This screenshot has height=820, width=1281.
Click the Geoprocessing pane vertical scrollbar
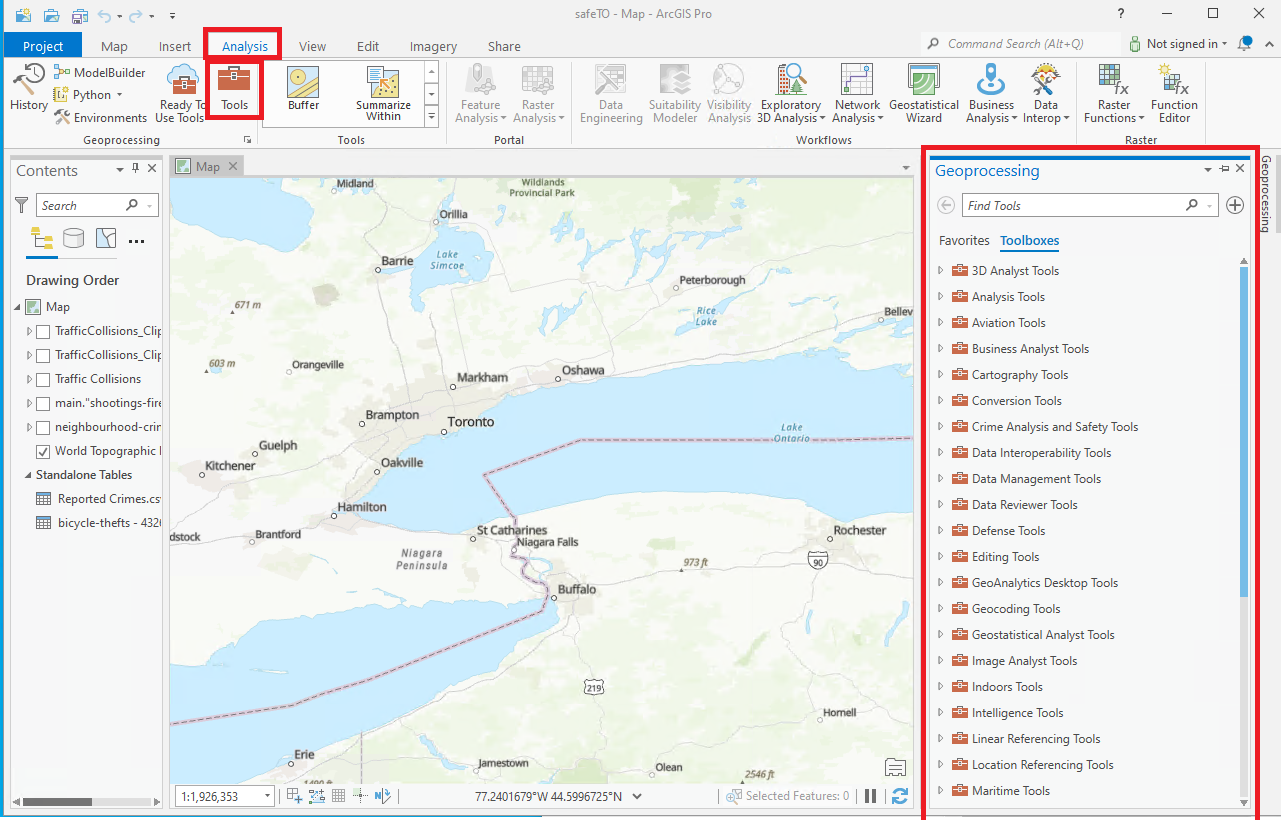pos(1244,432)
